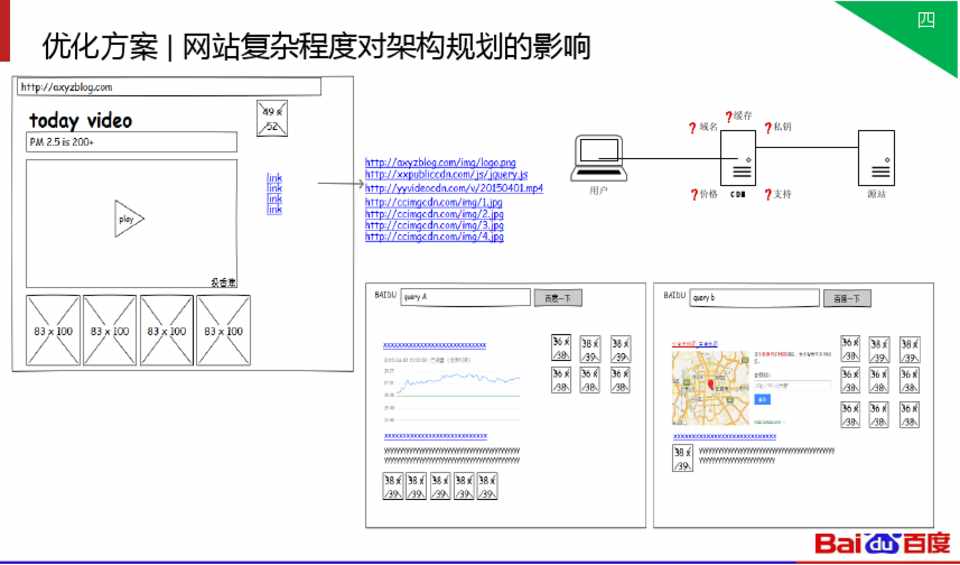Click the red question mark beside 域名
Screen dimensions: 960x565
pos(692,129)
